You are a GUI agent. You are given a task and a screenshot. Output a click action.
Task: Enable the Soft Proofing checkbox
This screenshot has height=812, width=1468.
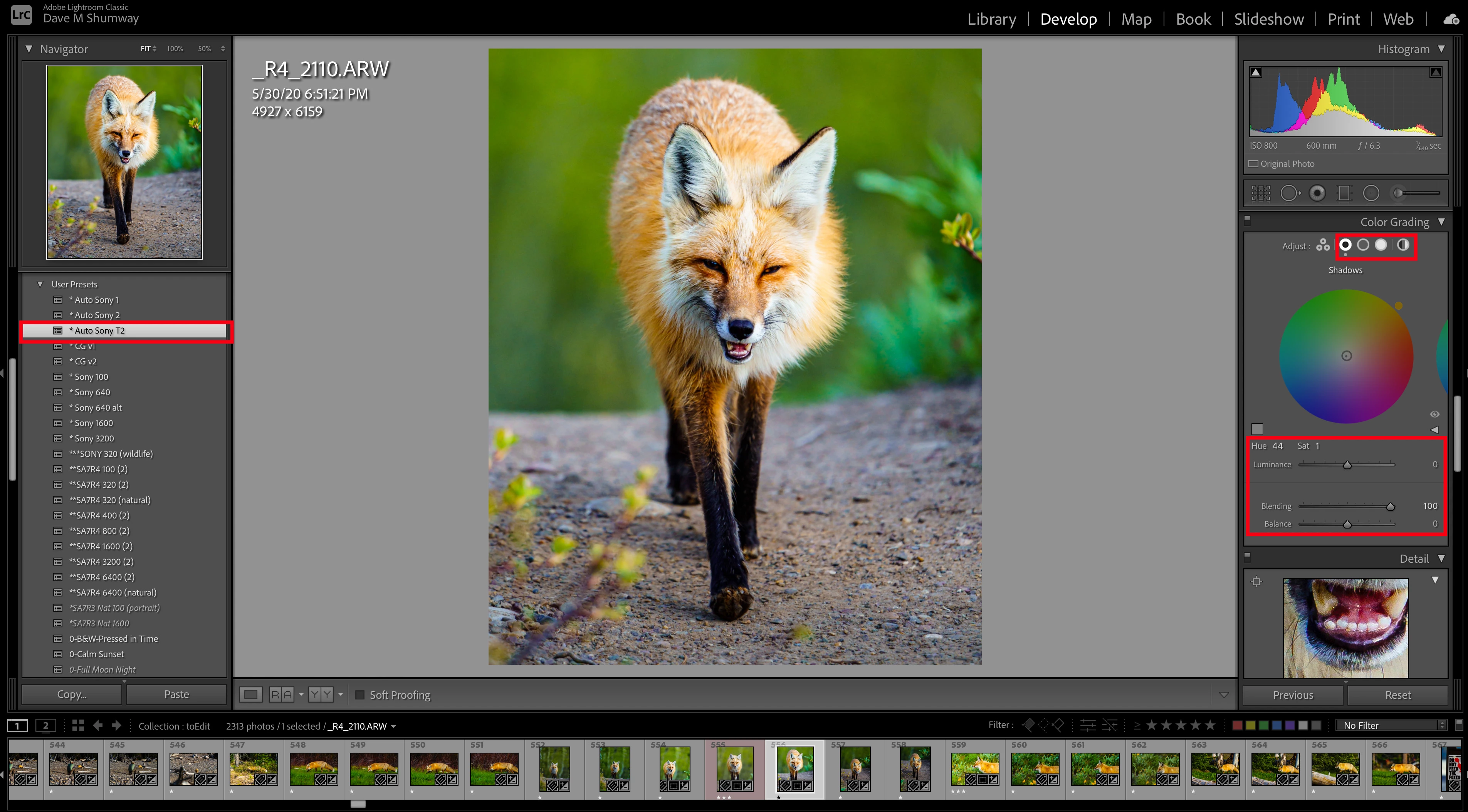359,695
